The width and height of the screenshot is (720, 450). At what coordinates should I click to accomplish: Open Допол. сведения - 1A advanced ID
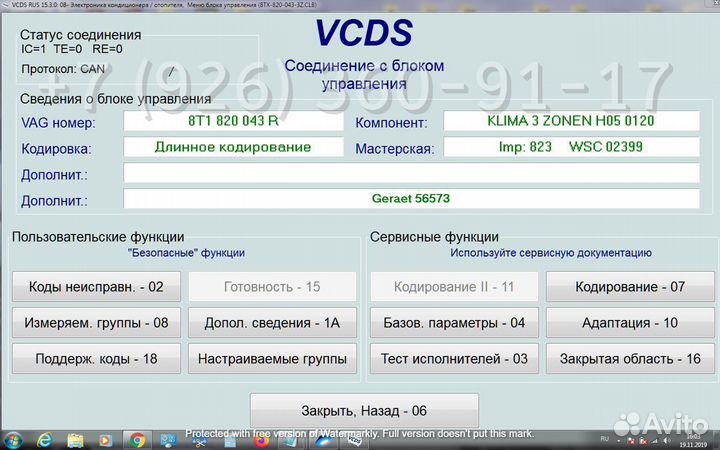click(272, 323)
